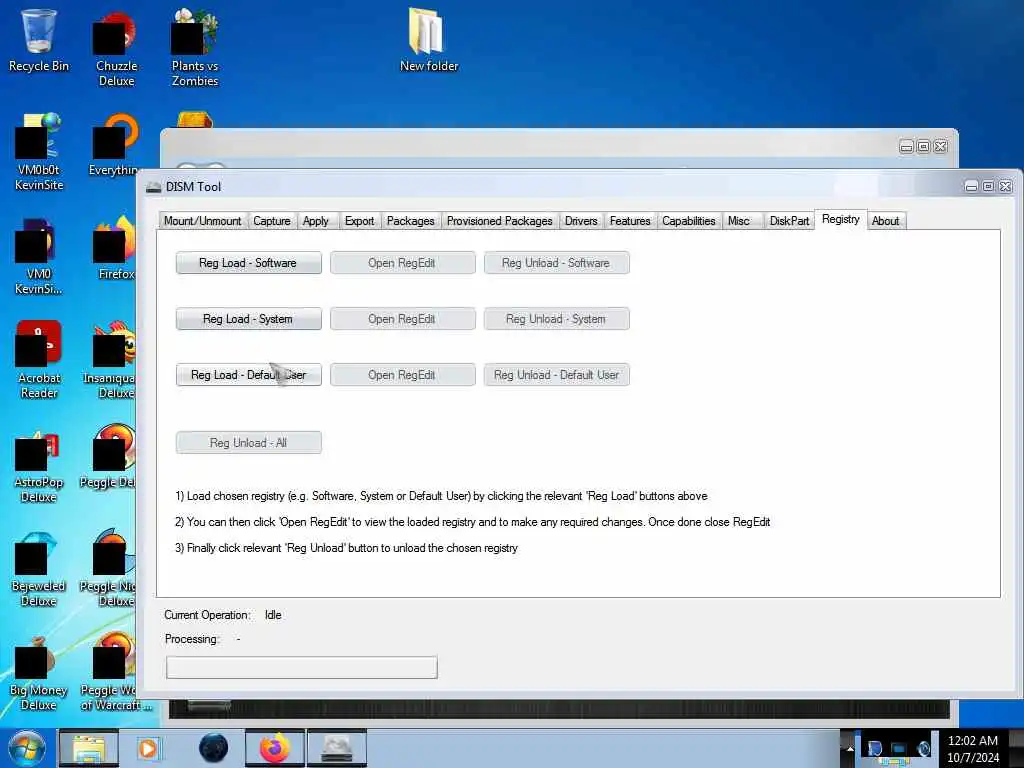Click Reg Load - System button
The width and height of the screenshot is (1024, 768).
pos(248,319)
